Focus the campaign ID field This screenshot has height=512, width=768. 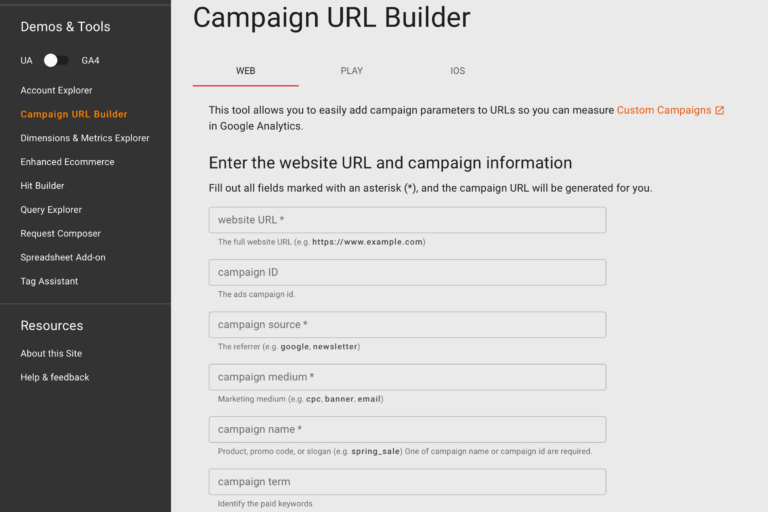(x=408, y=272)
